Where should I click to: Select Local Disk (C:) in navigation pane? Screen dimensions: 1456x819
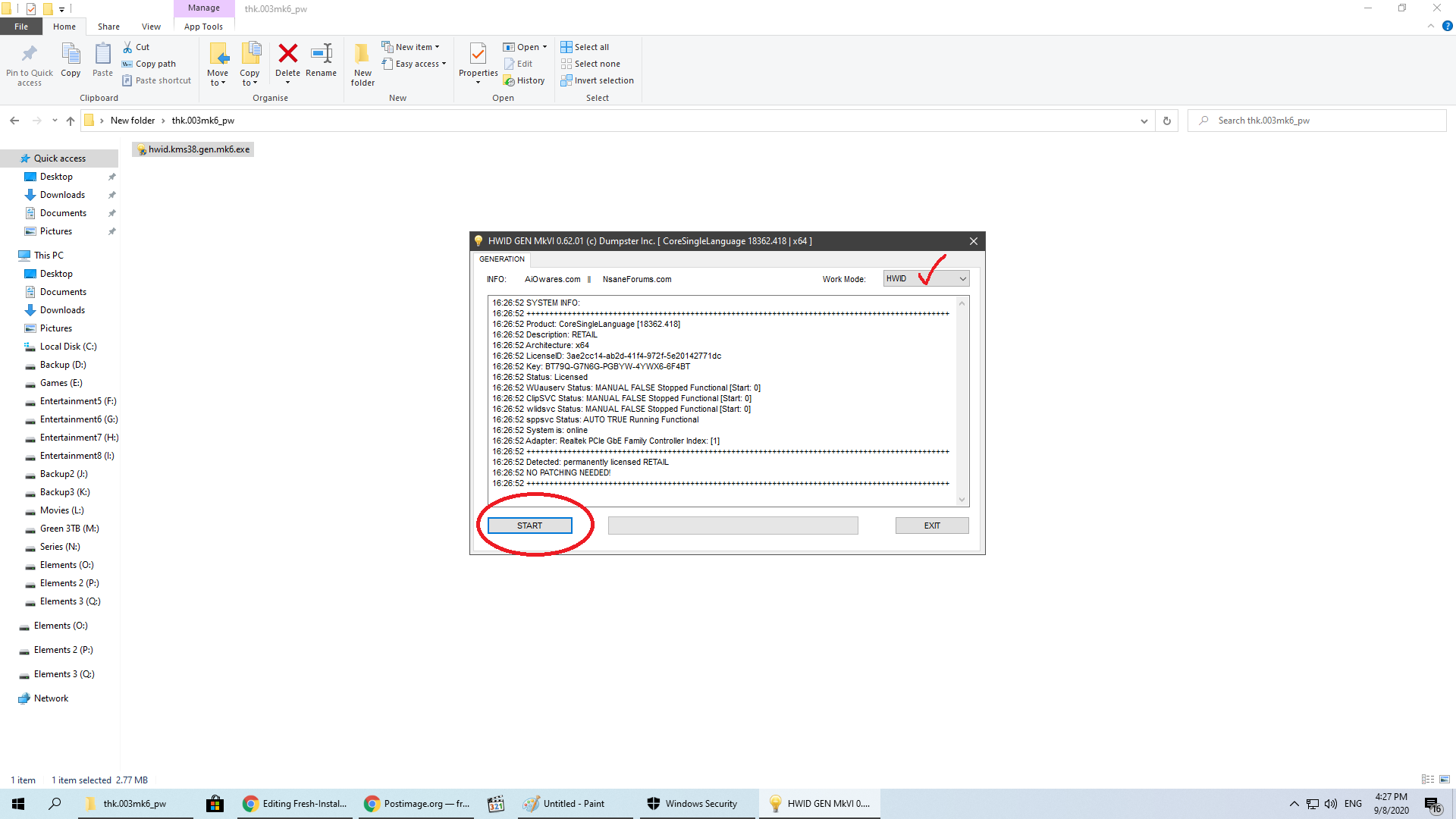(68, 347)
